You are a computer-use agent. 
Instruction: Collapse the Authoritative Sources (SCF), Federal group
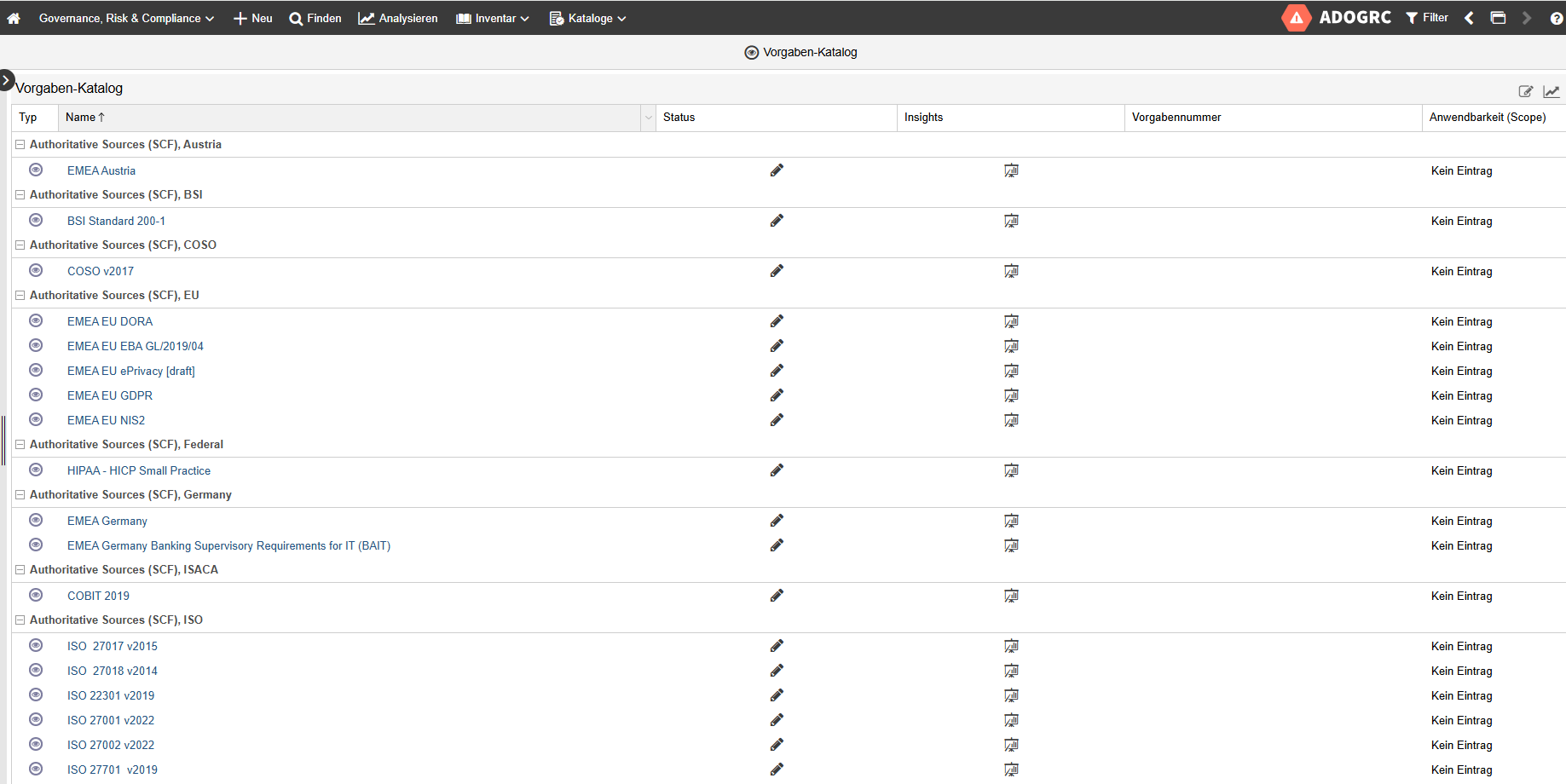[20, 445]
